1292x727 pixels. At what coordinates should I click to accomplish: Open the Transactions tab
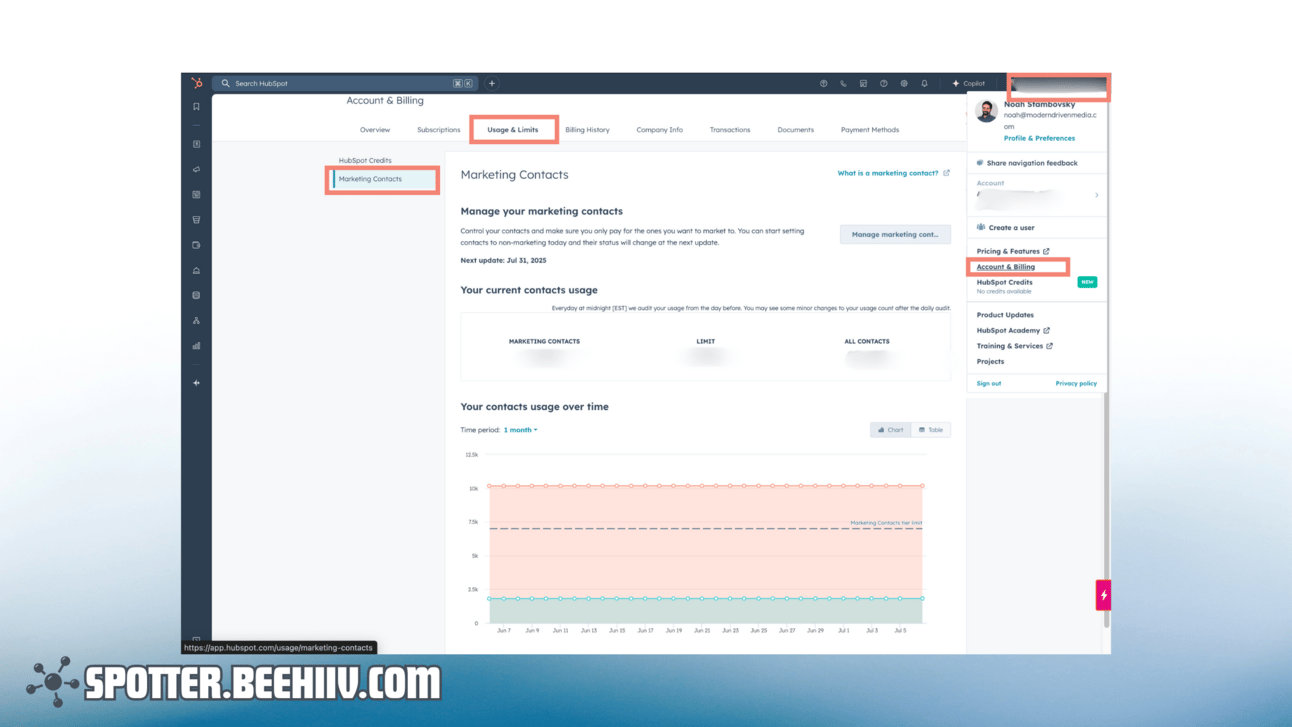730,130
